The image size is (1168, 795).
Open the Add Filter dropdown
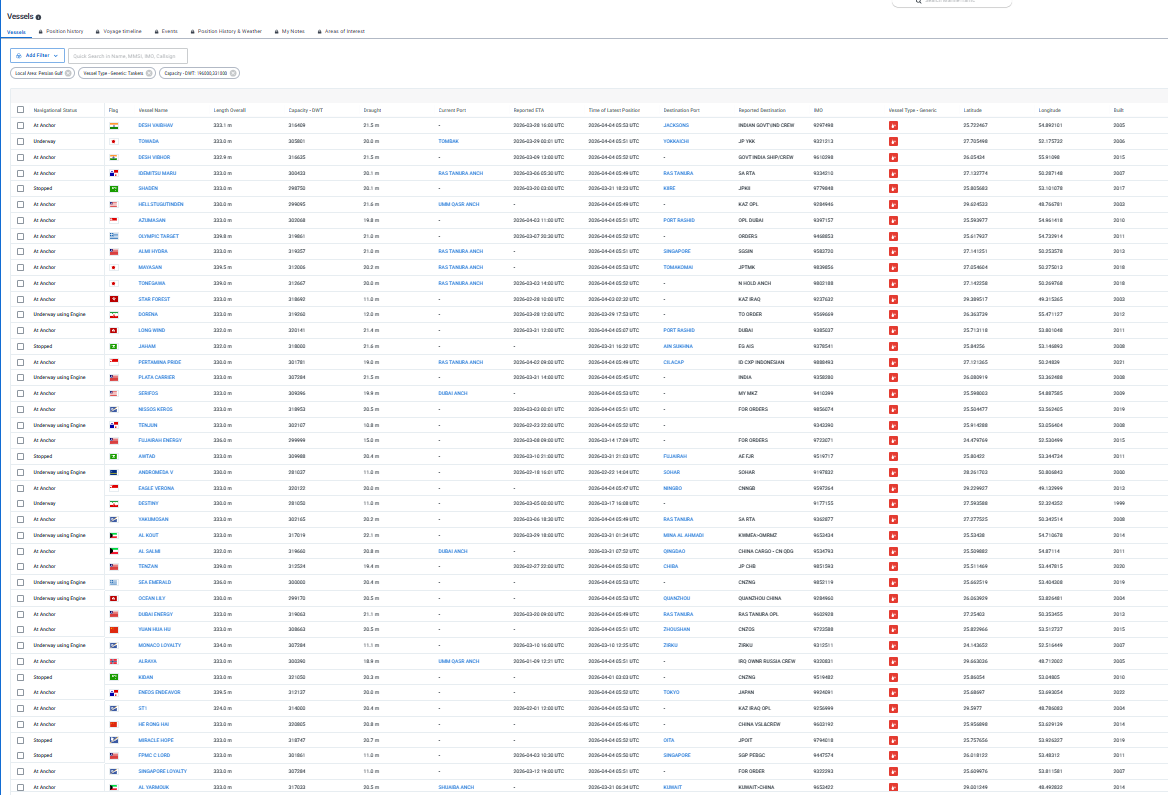pyautogui.click(x=37, y=56)
